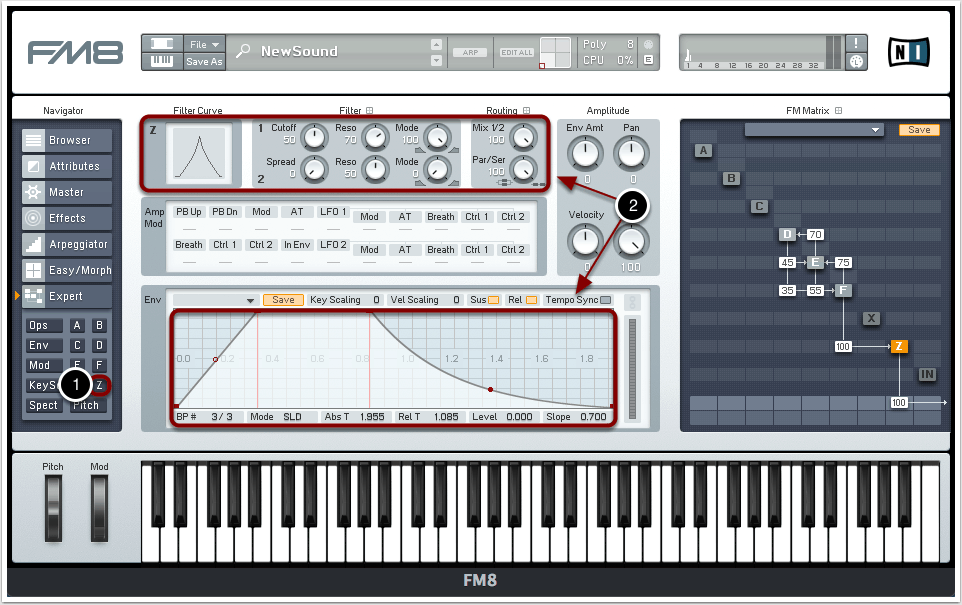Click the Pan amplitude knob
Viewport: 962px width, 605px height.
[631, 153]
